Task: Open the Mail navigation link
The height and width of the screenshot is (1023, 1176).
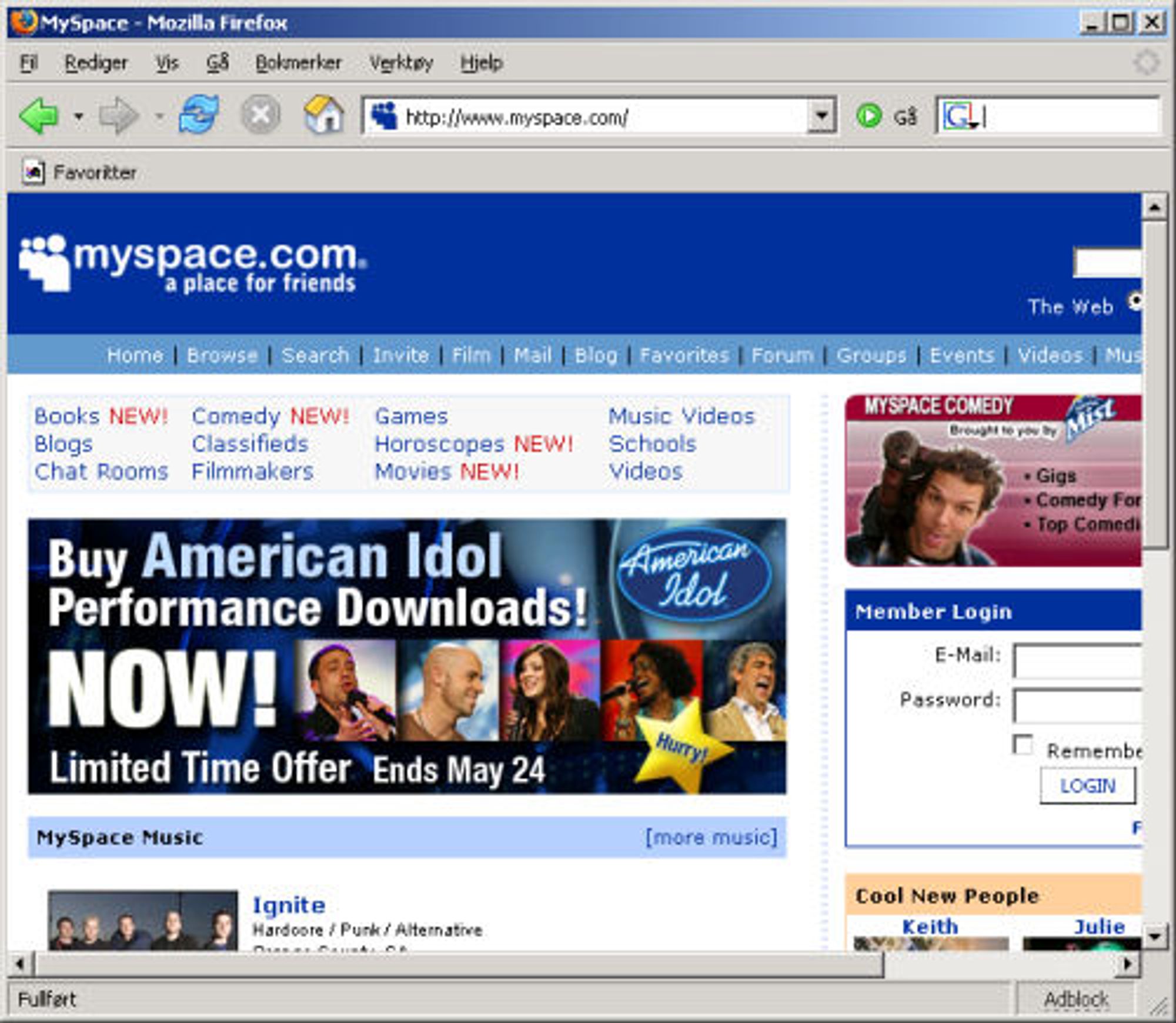Action: [x=533, y=355]
